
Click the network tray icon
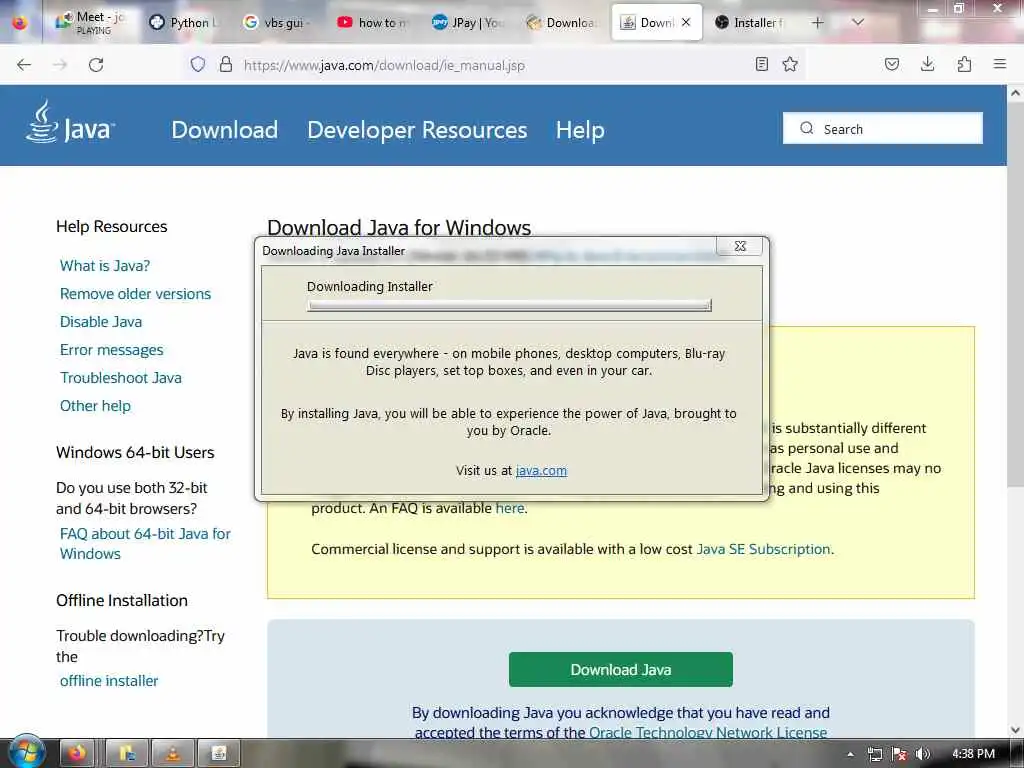[x=875, y=754]
